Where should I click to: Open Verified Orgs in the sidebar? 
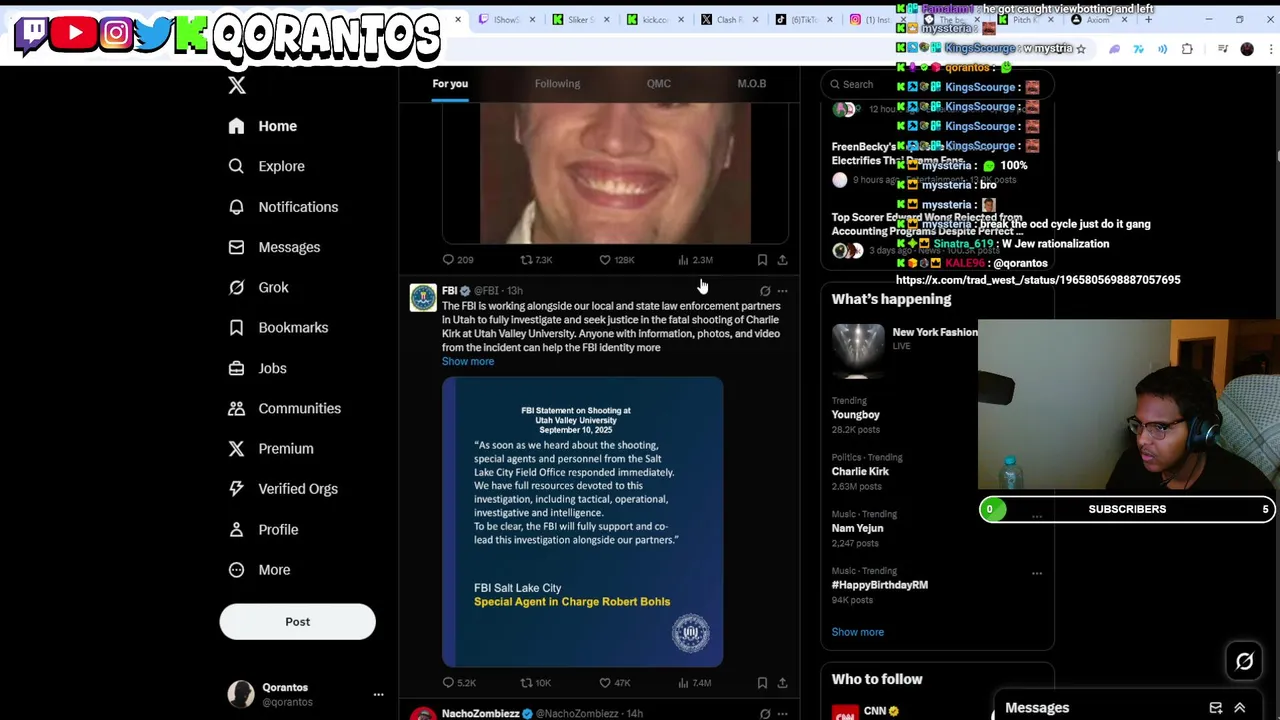click(282, 489)
